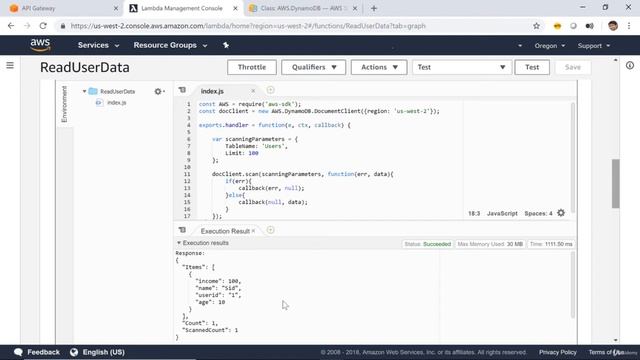Open the Environment side panel tab

64,104
